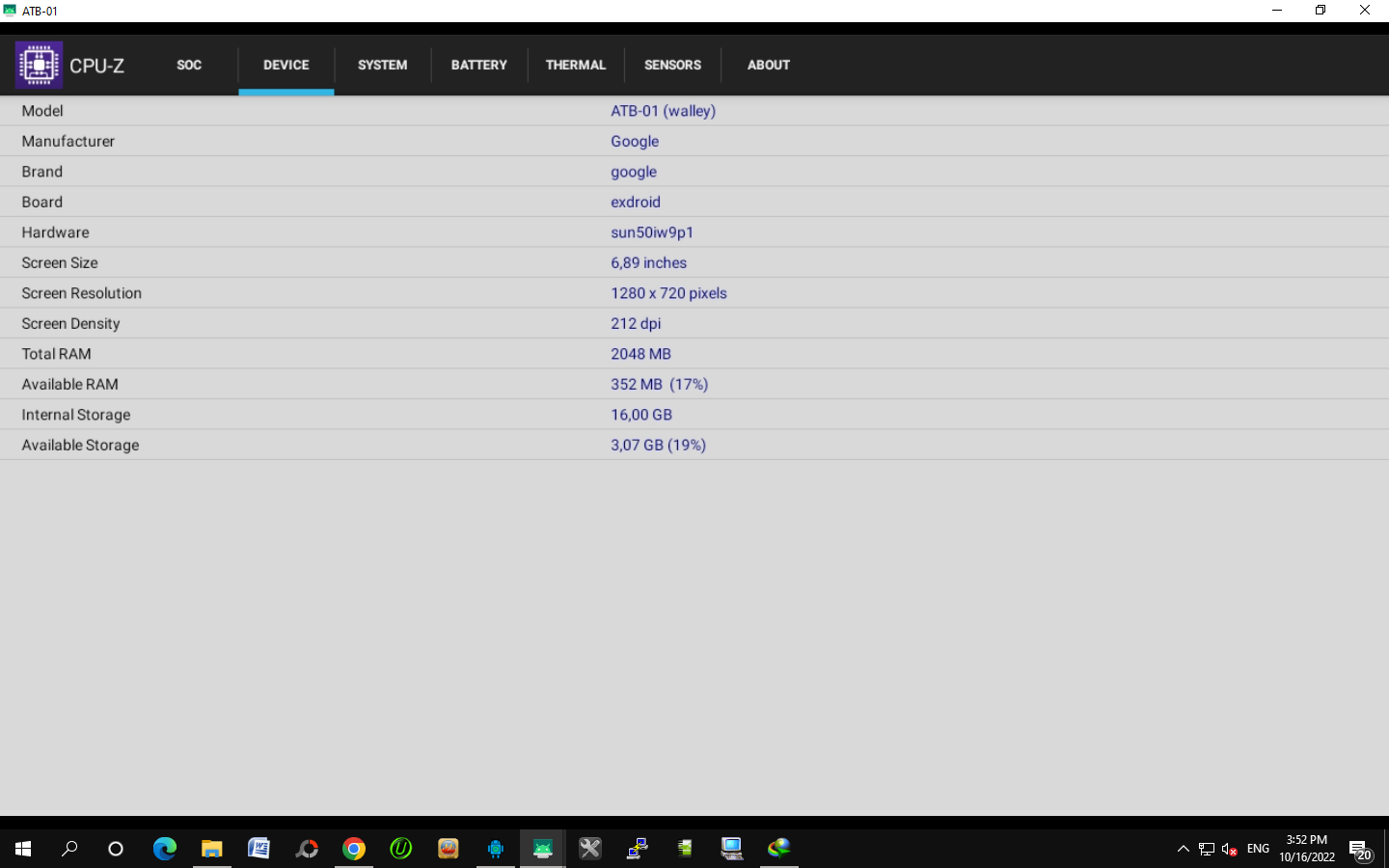Click the Internal Storage value 16,00 GB
1389x868 pixels.
pyautogui.click(x=641, y=415)
